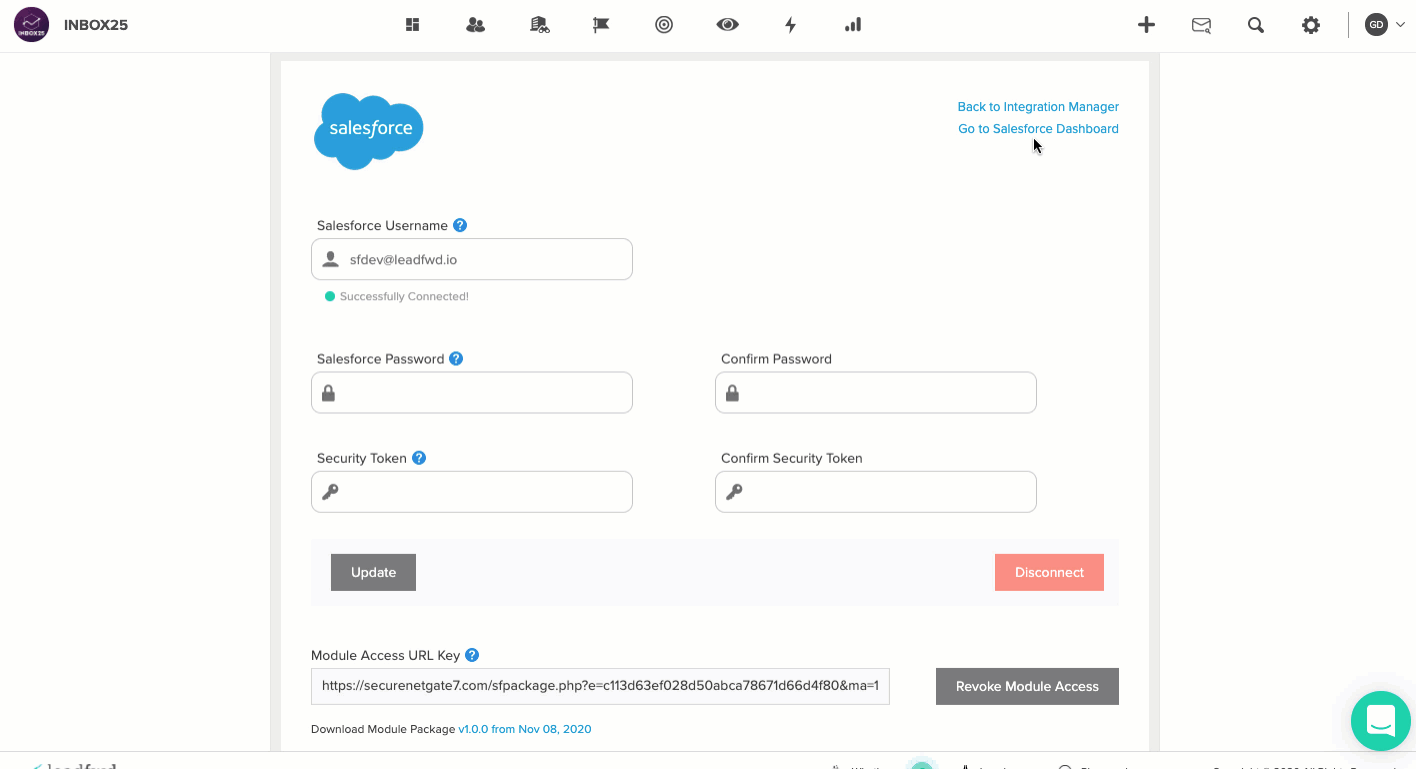The image size is (1416, 769).
Task: Click the Successfully Connected! status text
Action: click(x=404, y=296)
